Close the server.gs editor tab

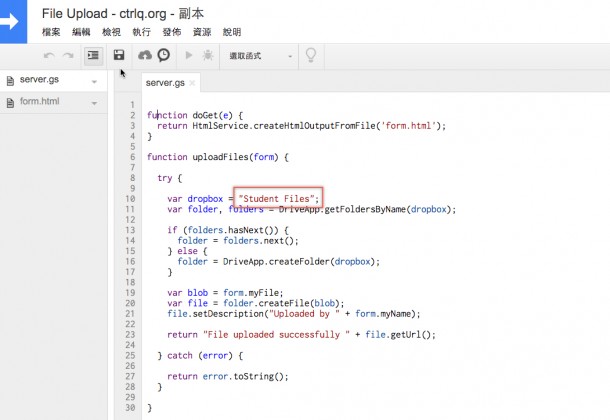coord(192,82)
